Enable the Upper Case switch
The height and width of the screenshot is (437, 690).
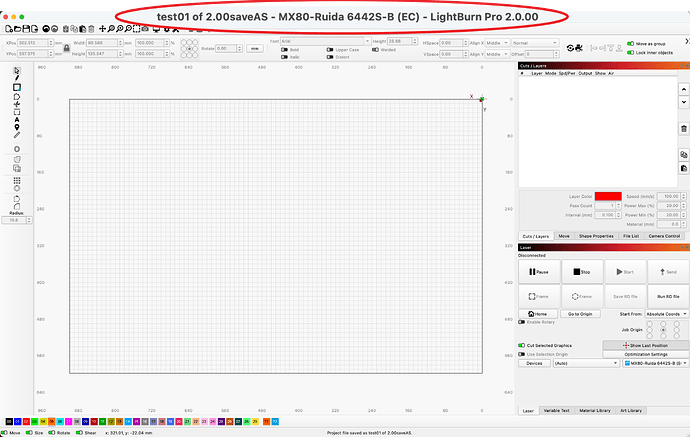330,50
